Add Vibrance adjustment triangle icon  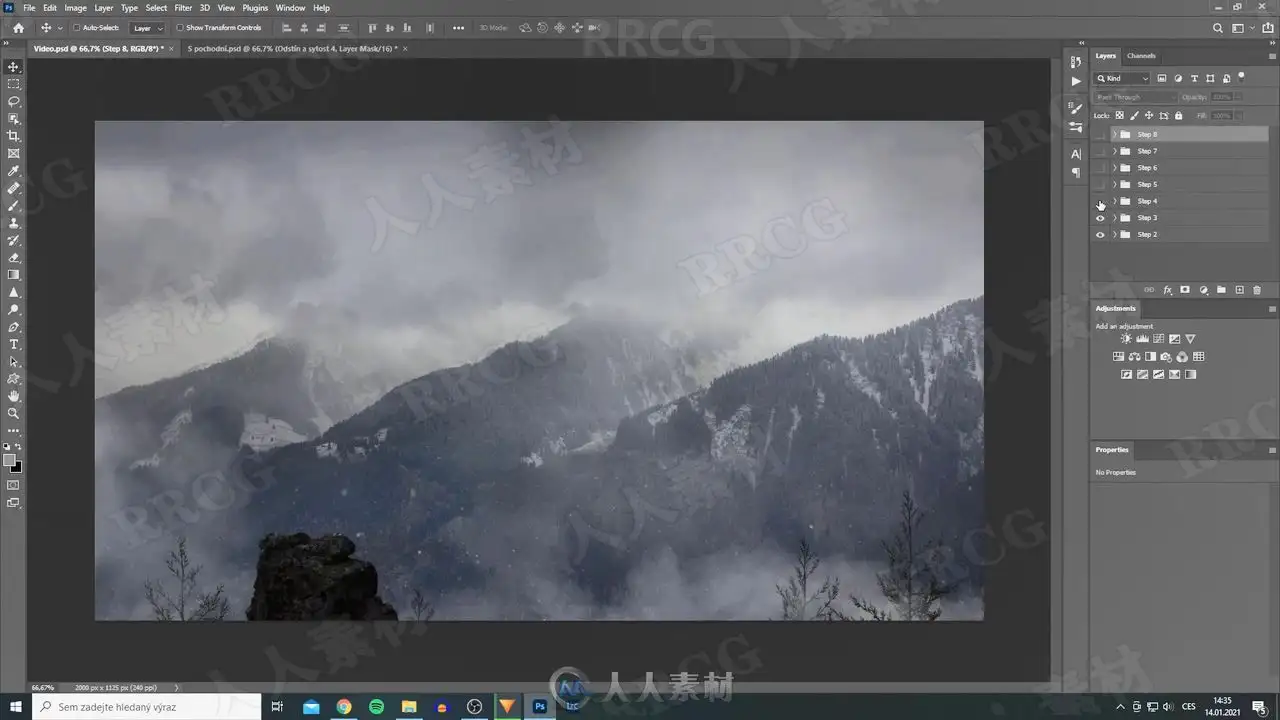(1190, 339)
